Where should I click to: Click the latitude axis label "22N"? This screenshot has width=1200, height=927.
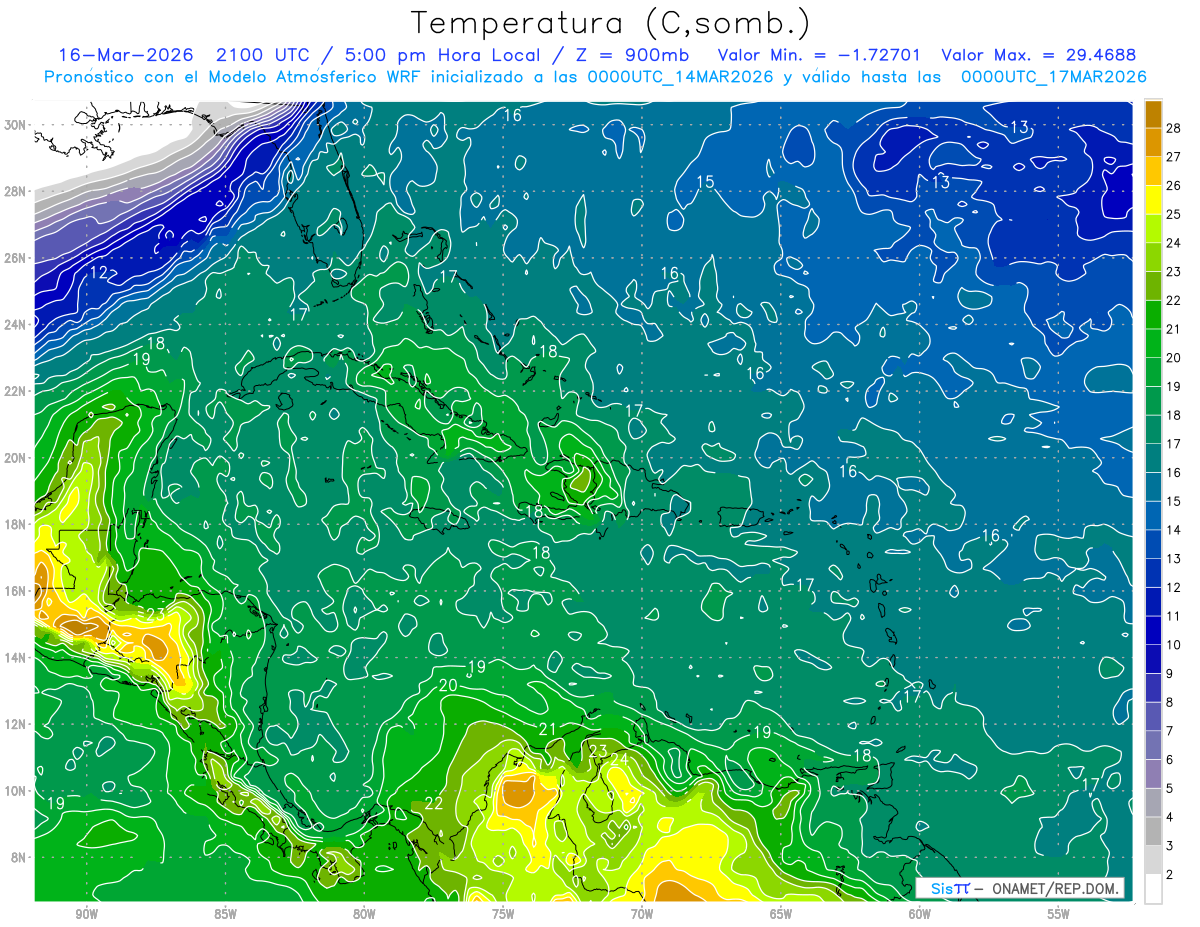(x=16, y=391)
